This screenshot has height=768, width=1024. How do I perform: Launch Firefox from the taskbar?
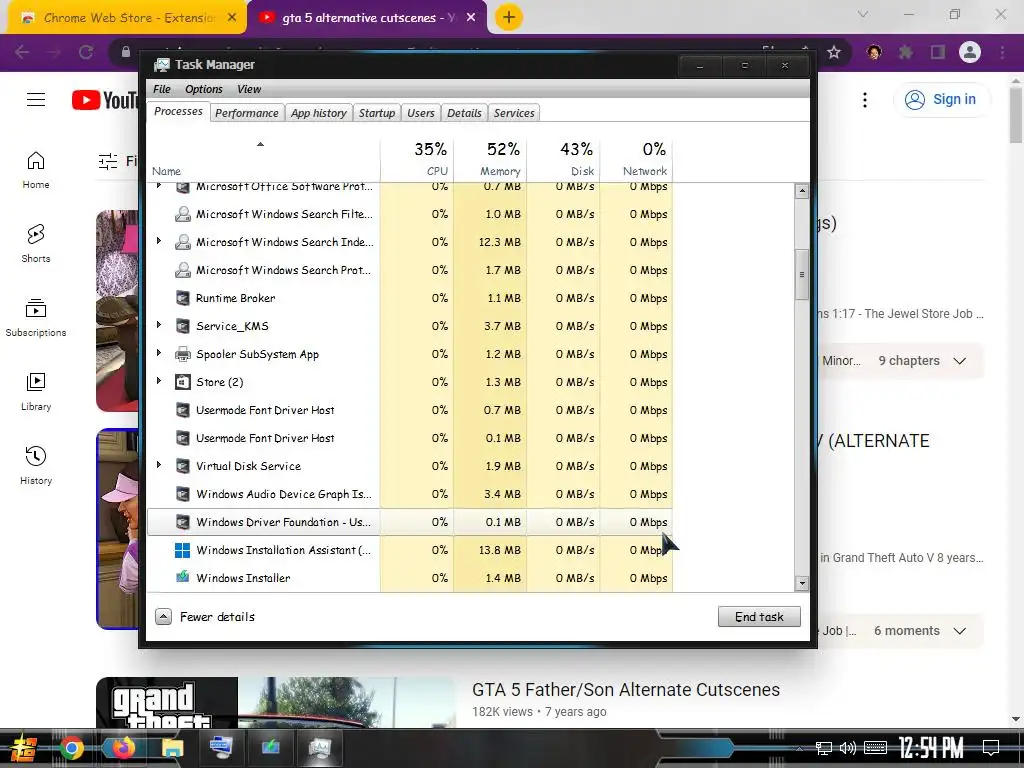coord(121,748)
